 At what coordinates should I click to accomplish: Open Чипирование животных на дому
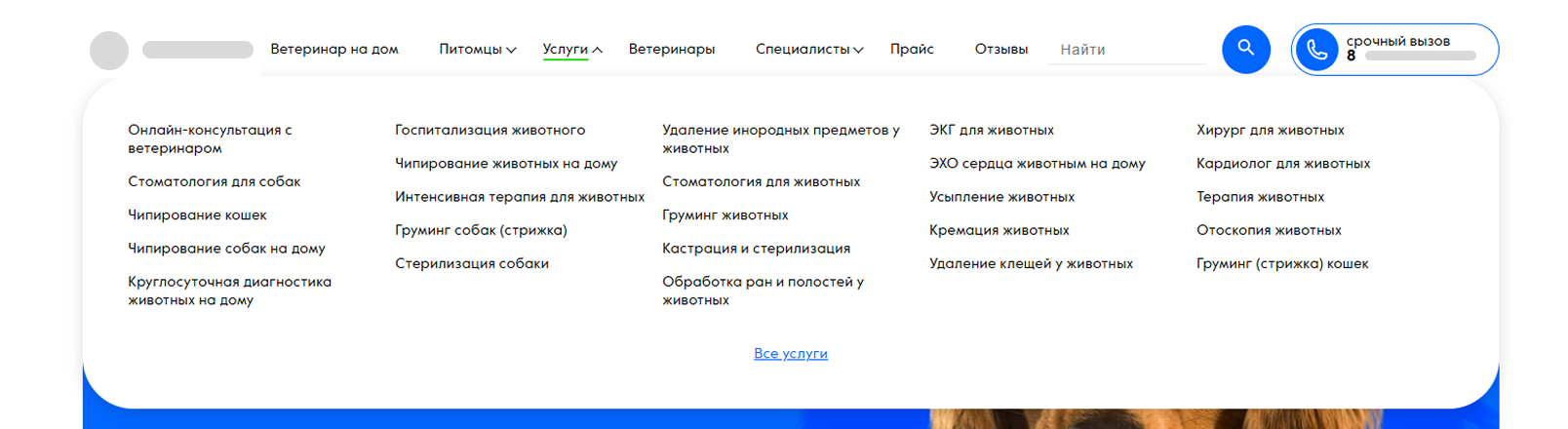click(x=506, y=164)
